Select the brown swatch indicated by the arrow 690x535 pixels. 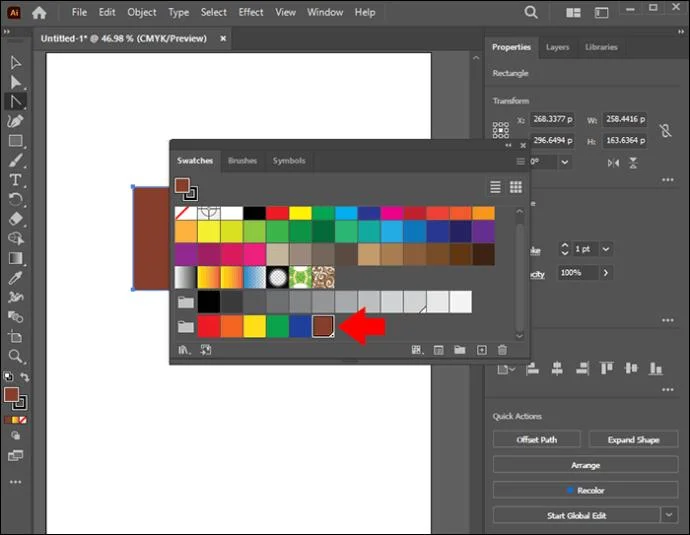323,326
